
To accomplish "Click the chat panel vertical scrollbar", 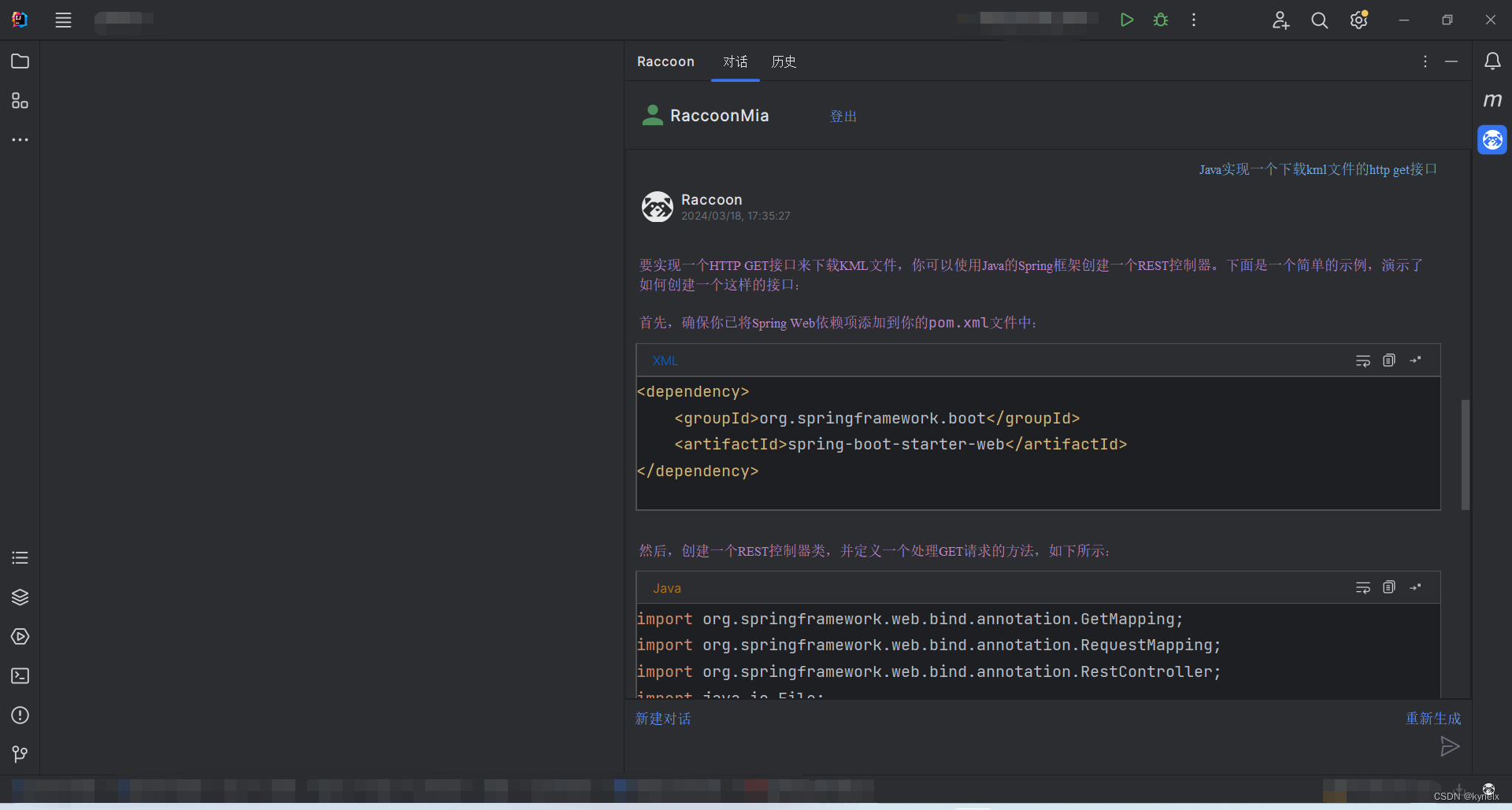I will 1465,454.
